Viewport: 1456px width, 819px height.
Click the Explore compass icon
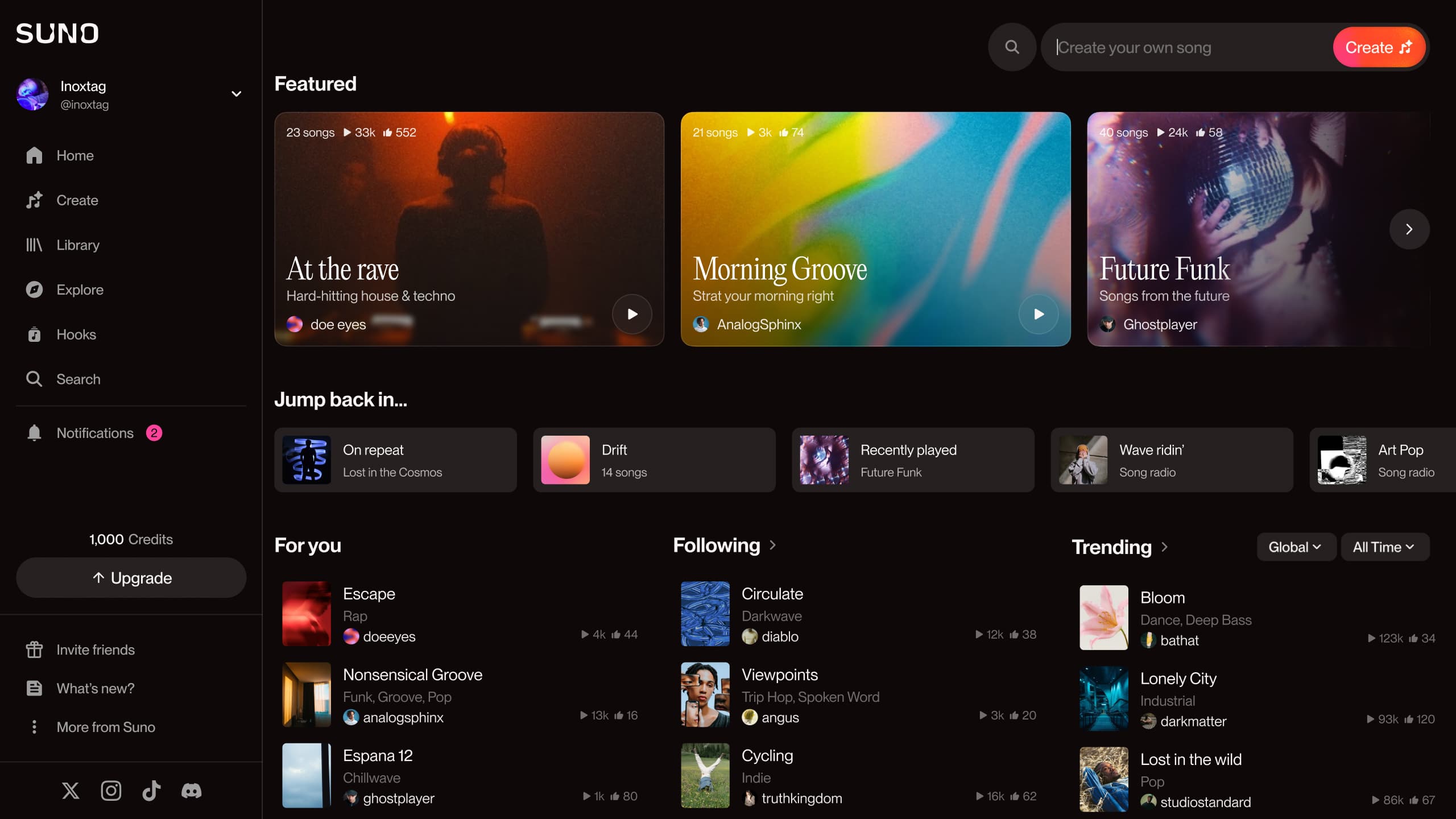34,289
